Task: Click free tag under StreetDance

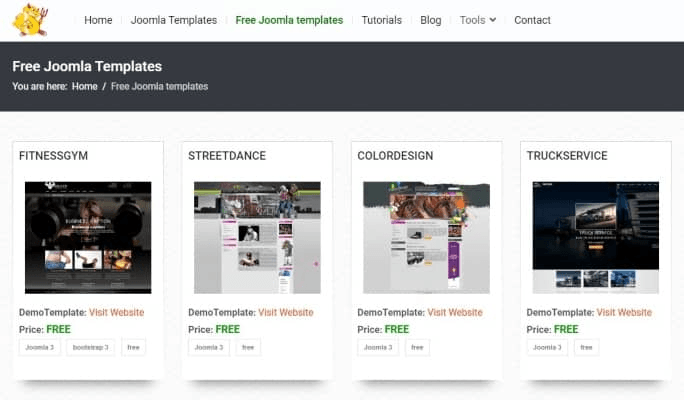Action: (x=248, y=347)
